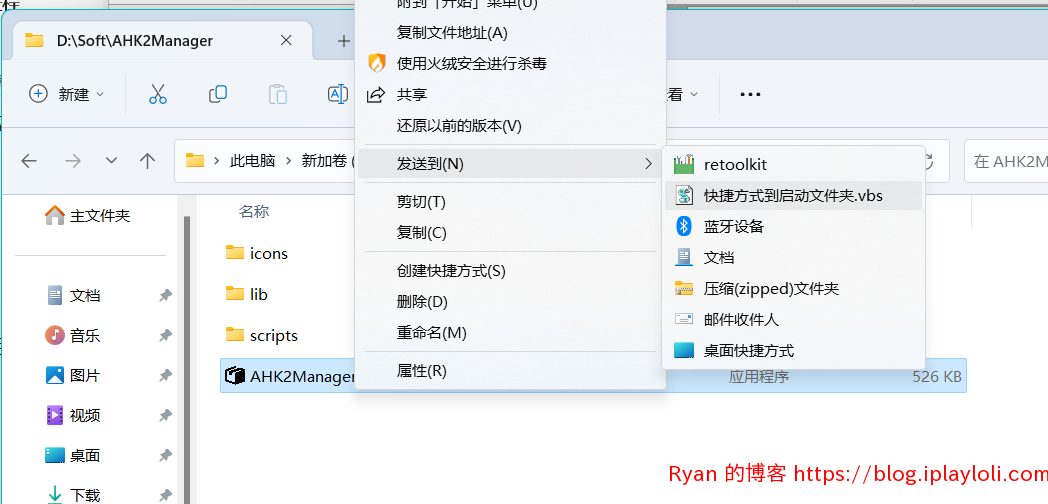This screenshot has height=504, width=1048.
Task: Click the Rename icon in toolbar
Action: coord(338,94)
